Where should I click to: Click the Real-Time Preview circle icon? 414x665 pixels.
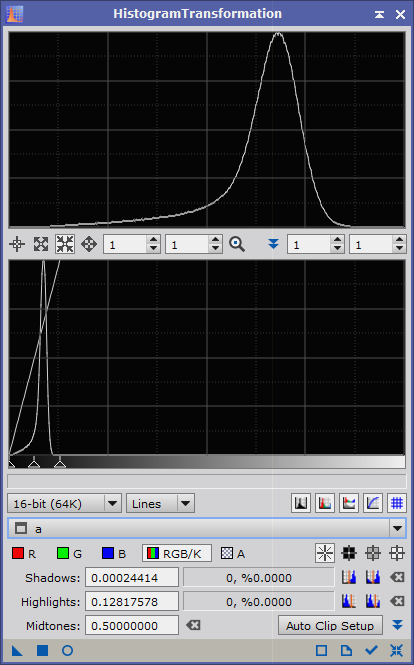tap(67, 650)
